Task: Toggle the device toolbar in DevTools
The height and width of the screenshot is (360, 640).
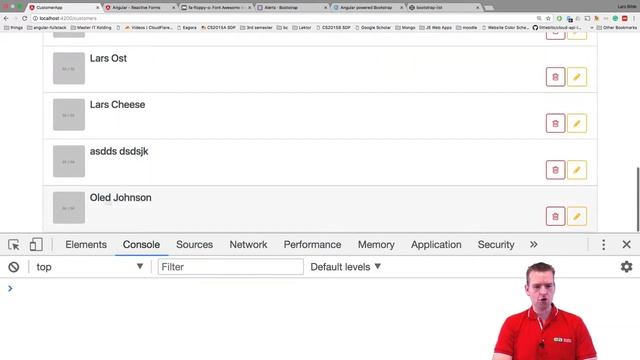Action: click(36, 244)
